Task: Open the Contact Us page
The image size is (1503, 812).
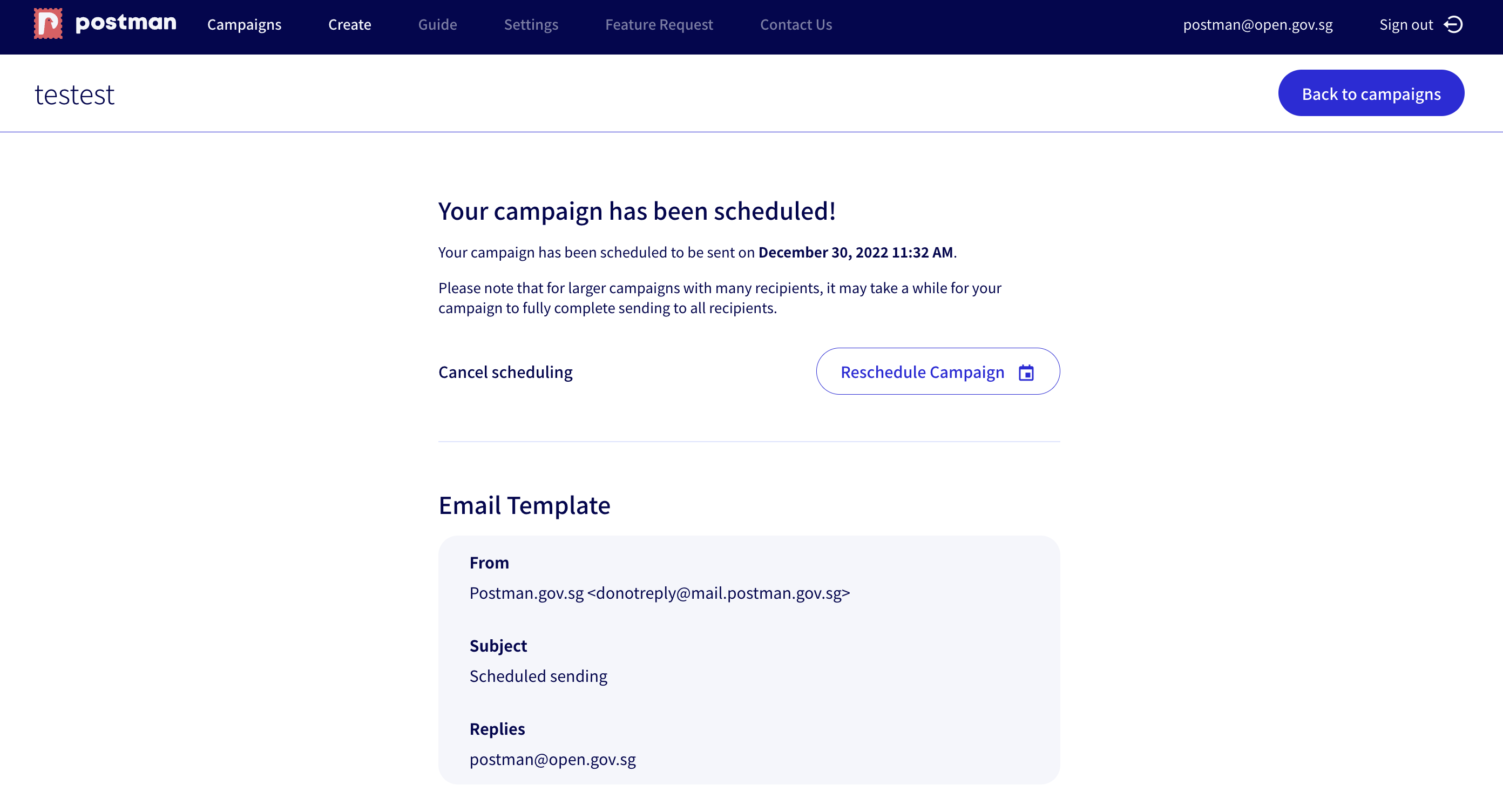Action: (x=796, y=24)
